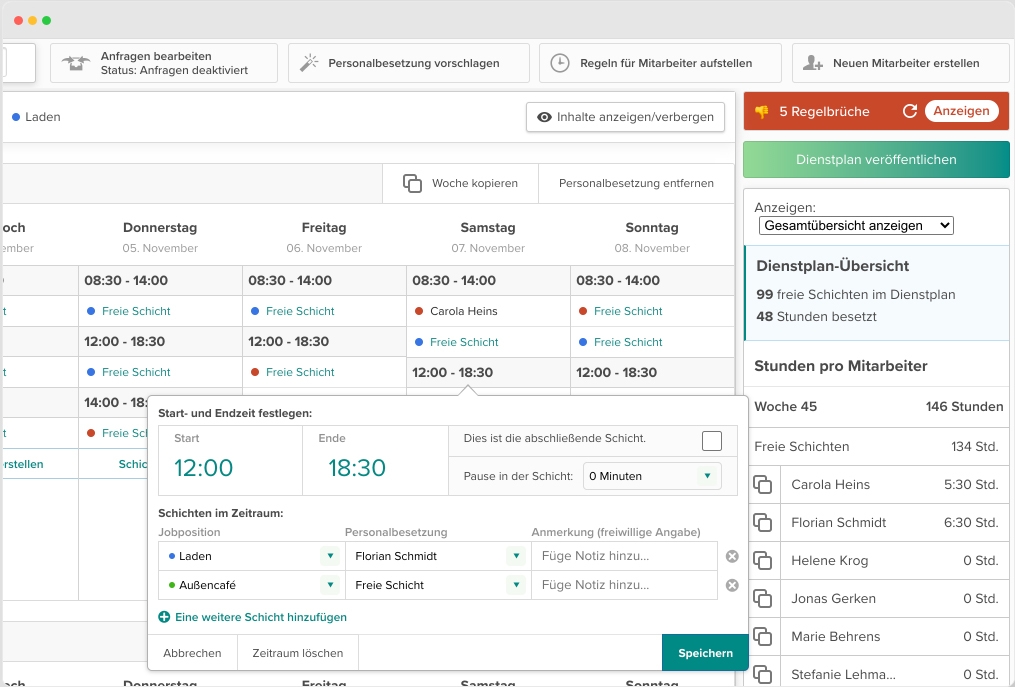Viewport: 1015px width, 687px height.
Task: Toggle 'Inhalte anzeigen/verbergen' visibility button
Action: click(626, 117)
